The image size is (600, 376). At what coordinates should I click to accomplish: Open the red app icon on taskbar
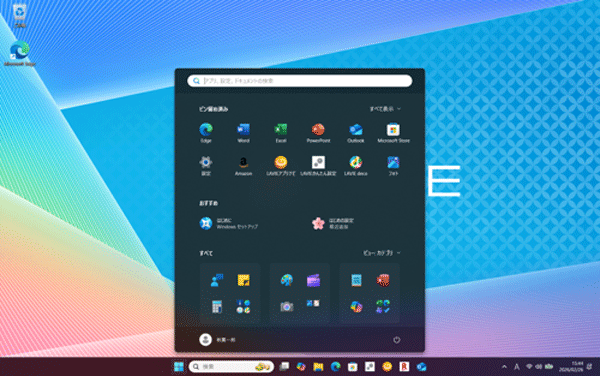pyautogui.click(x=404, y=366)
